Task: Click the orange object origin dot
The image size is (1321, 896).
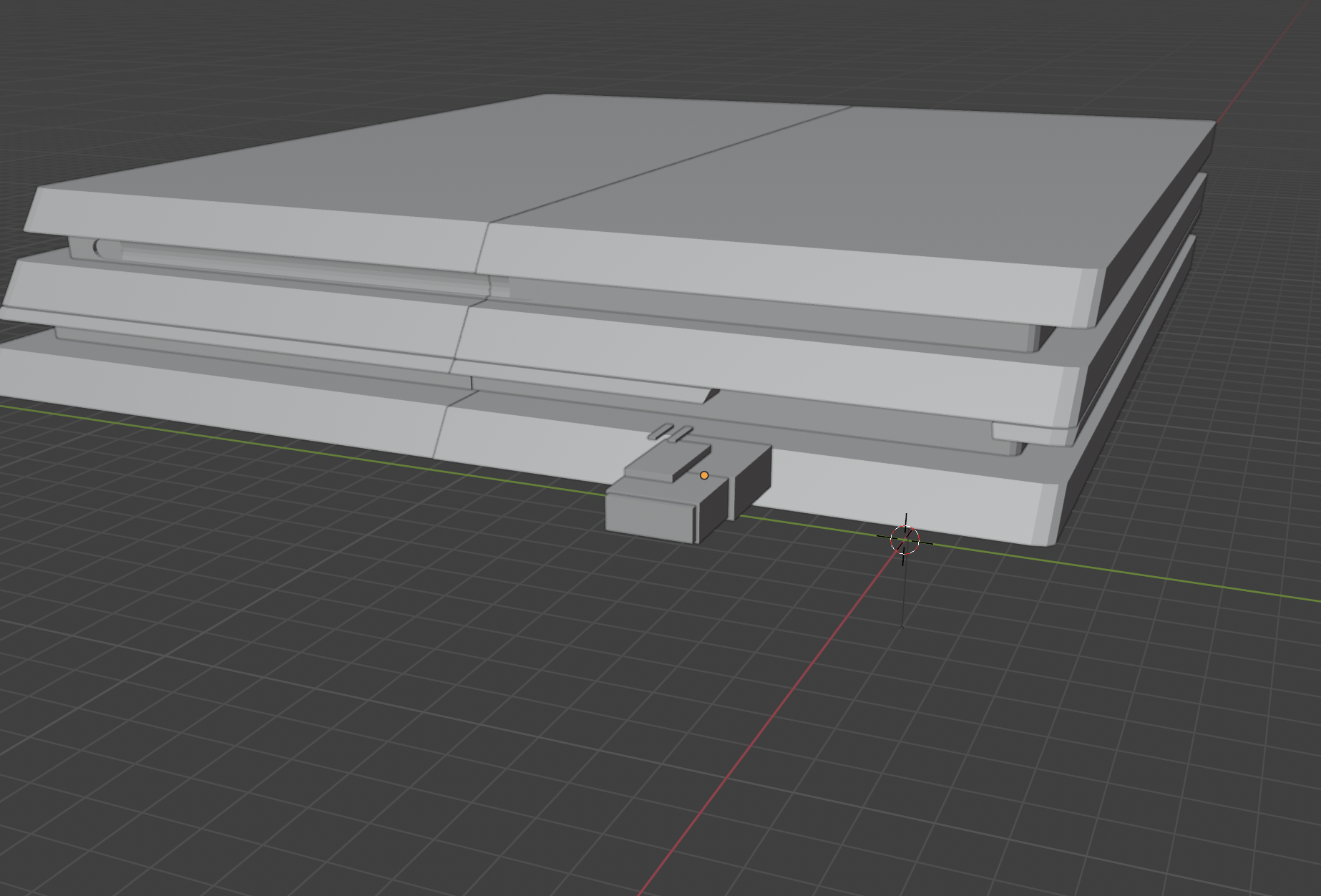Action: [x=704, y=475]
